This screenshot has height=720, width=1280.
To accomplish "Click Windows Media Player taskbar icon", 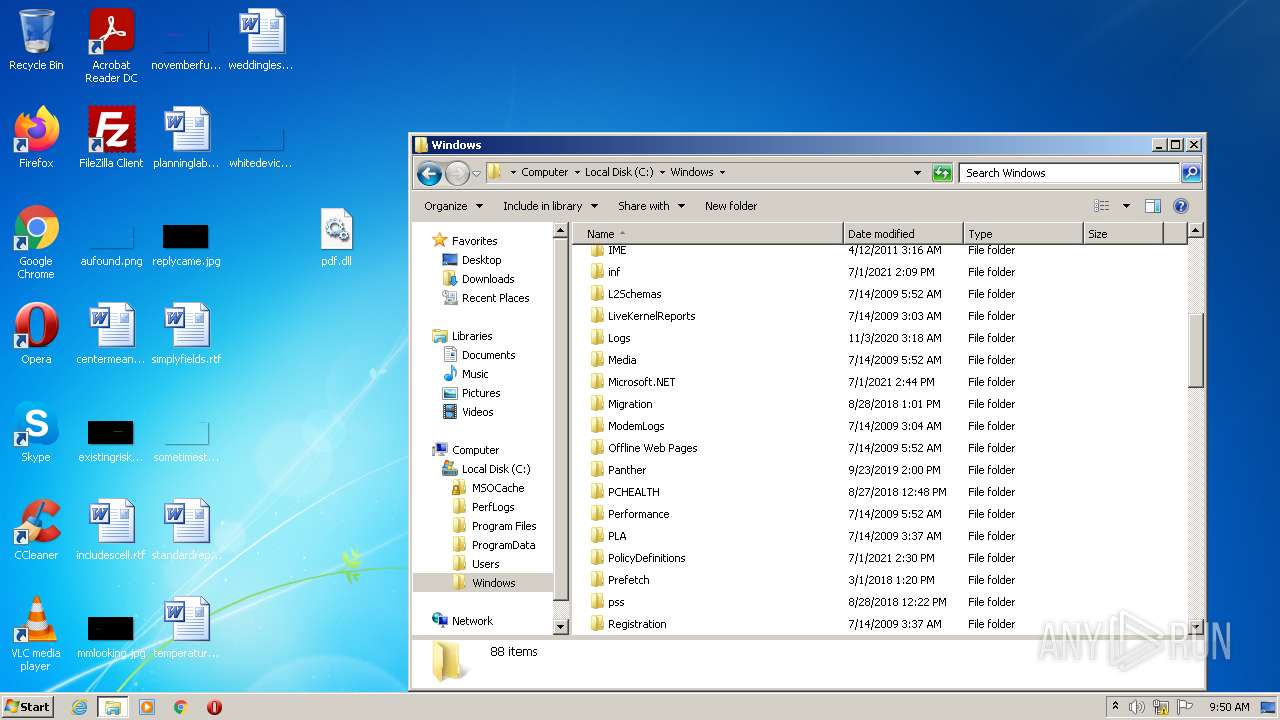I will click(x=147, y=707).
